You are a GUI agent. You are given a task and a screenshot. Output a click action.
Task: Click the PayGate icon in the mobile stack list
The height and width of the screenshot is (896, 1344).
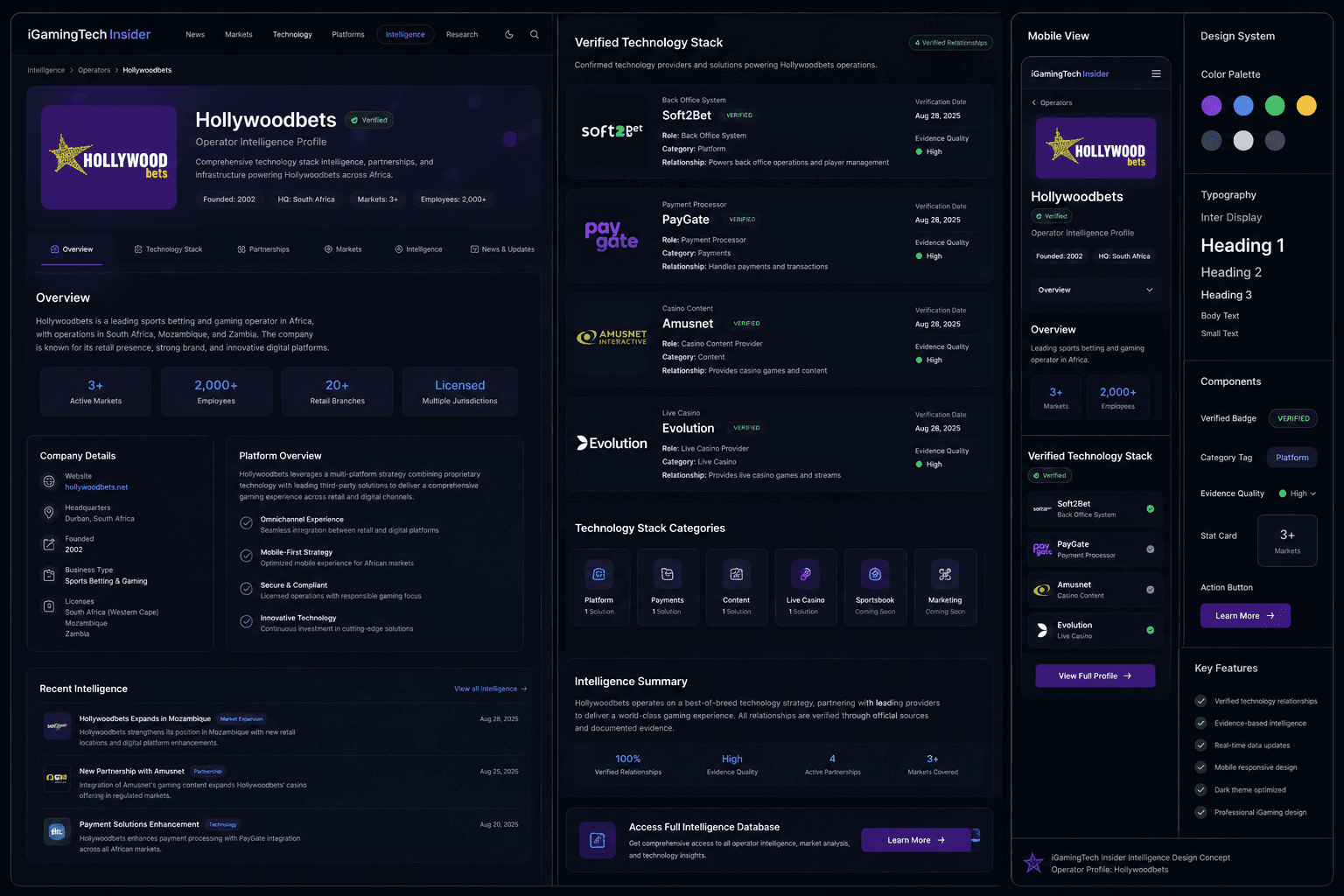1042,549
